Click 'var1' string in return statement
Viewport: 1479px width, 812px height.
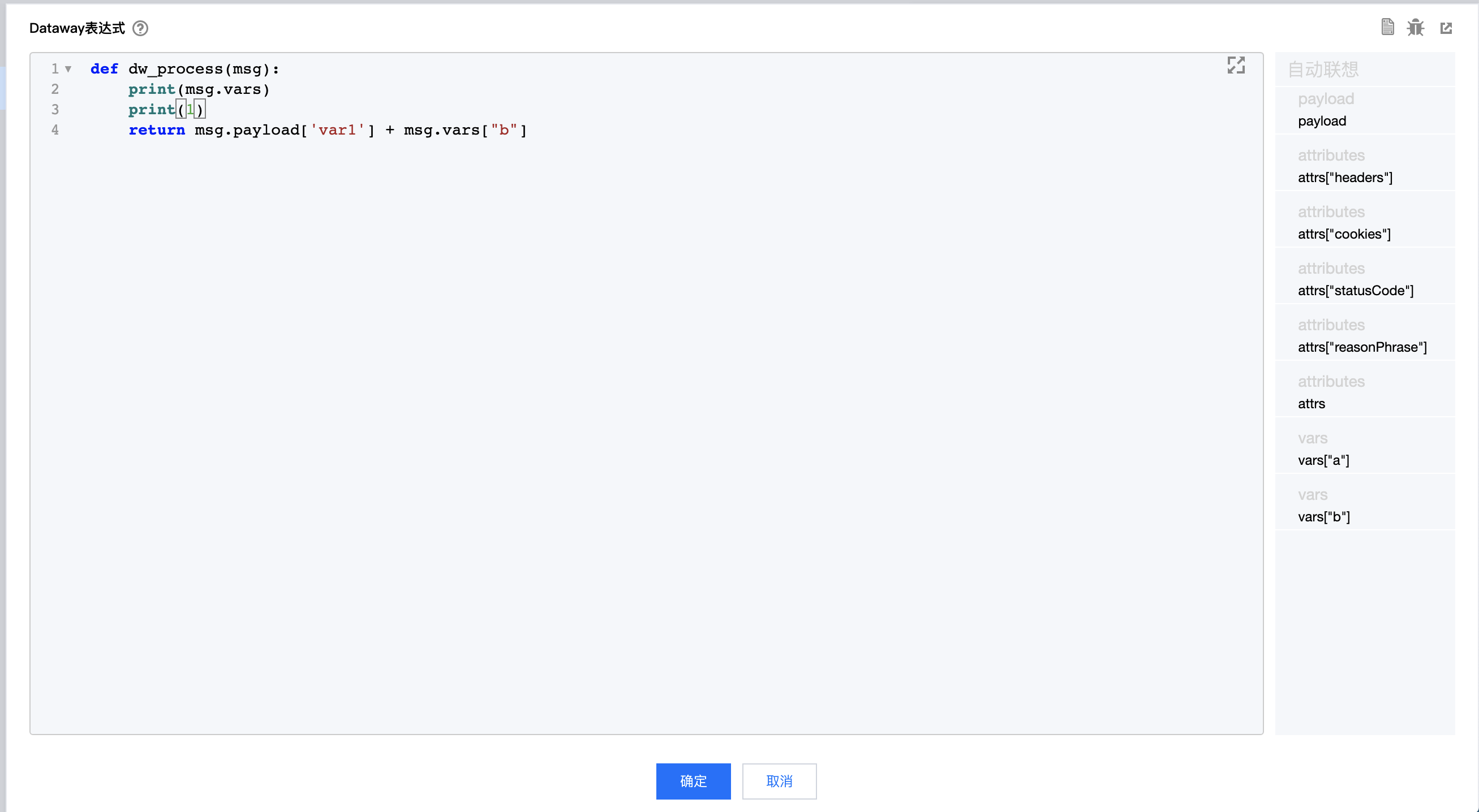click(338, 130)
